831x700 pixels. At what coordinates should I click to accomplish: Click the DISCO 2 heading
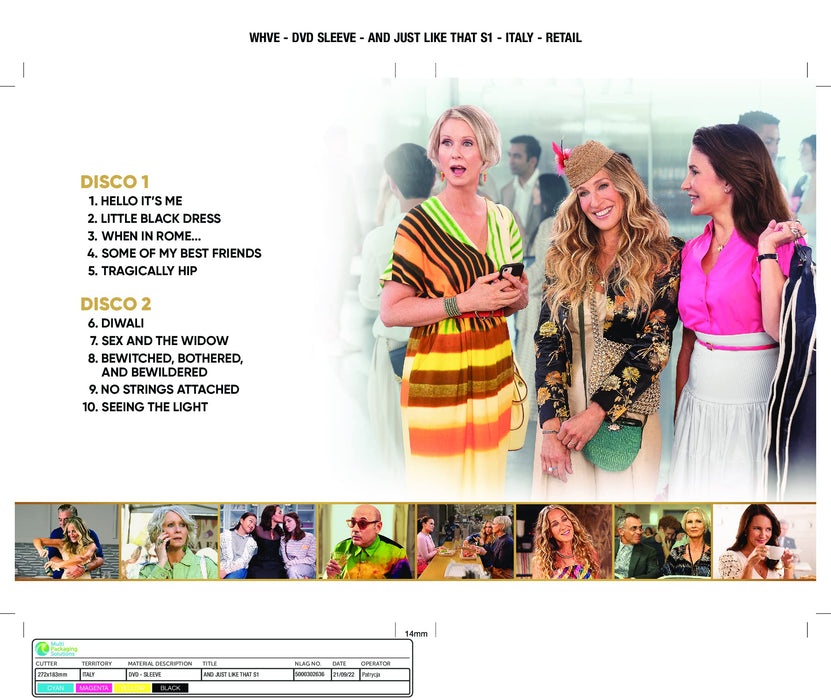[115, 304]
